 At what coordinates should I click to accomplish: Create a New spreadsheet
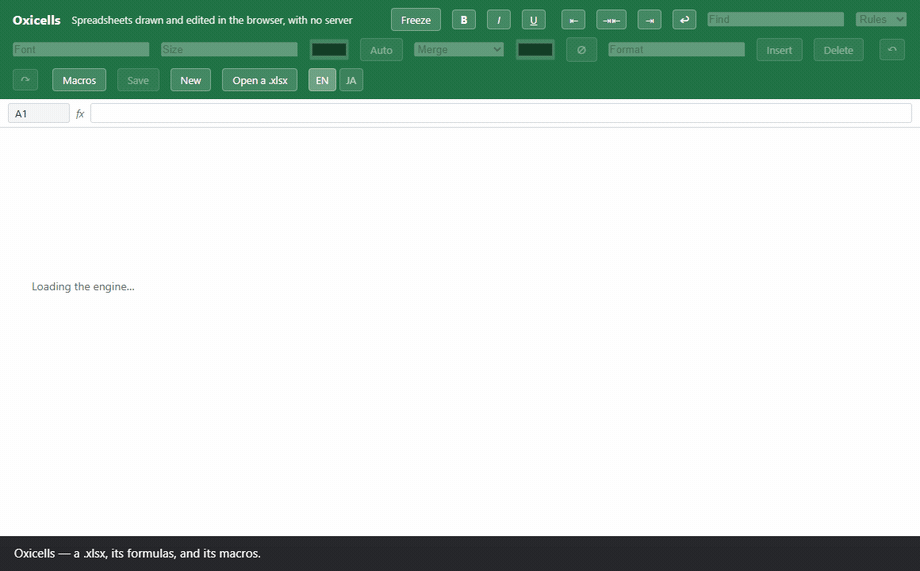click(191, 80)
